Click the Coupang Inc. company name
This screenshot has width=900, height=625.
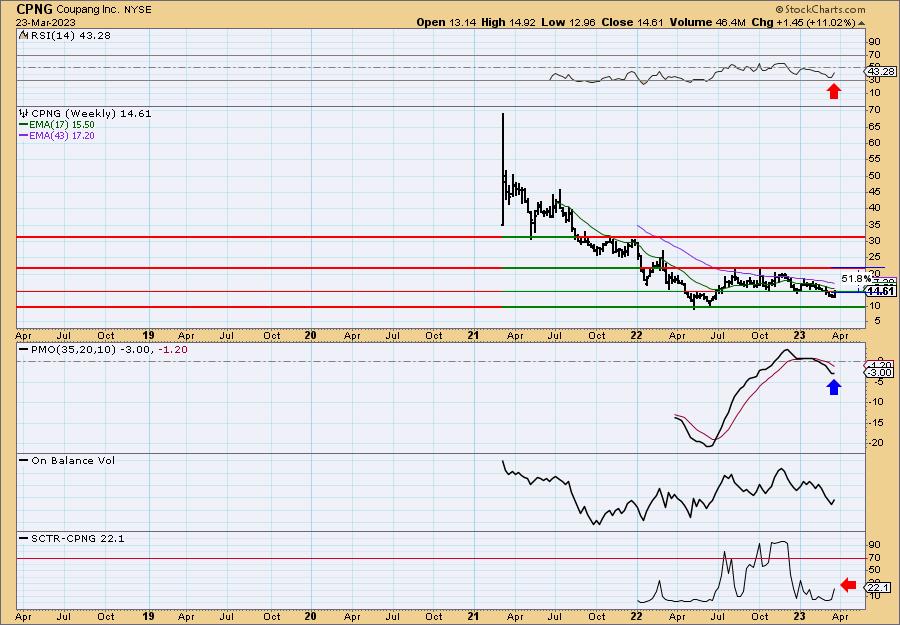point(88,9)
